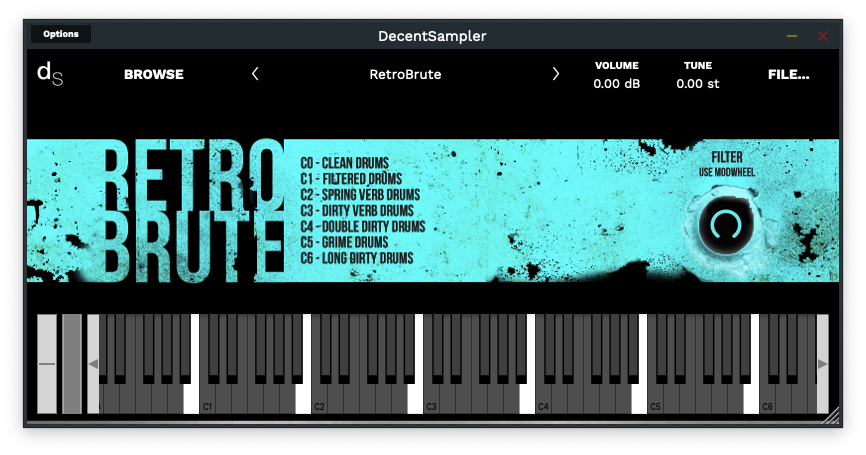Go to previous preset with left chevron
Viewport: 866px width, 455px height.
(255, 74)
